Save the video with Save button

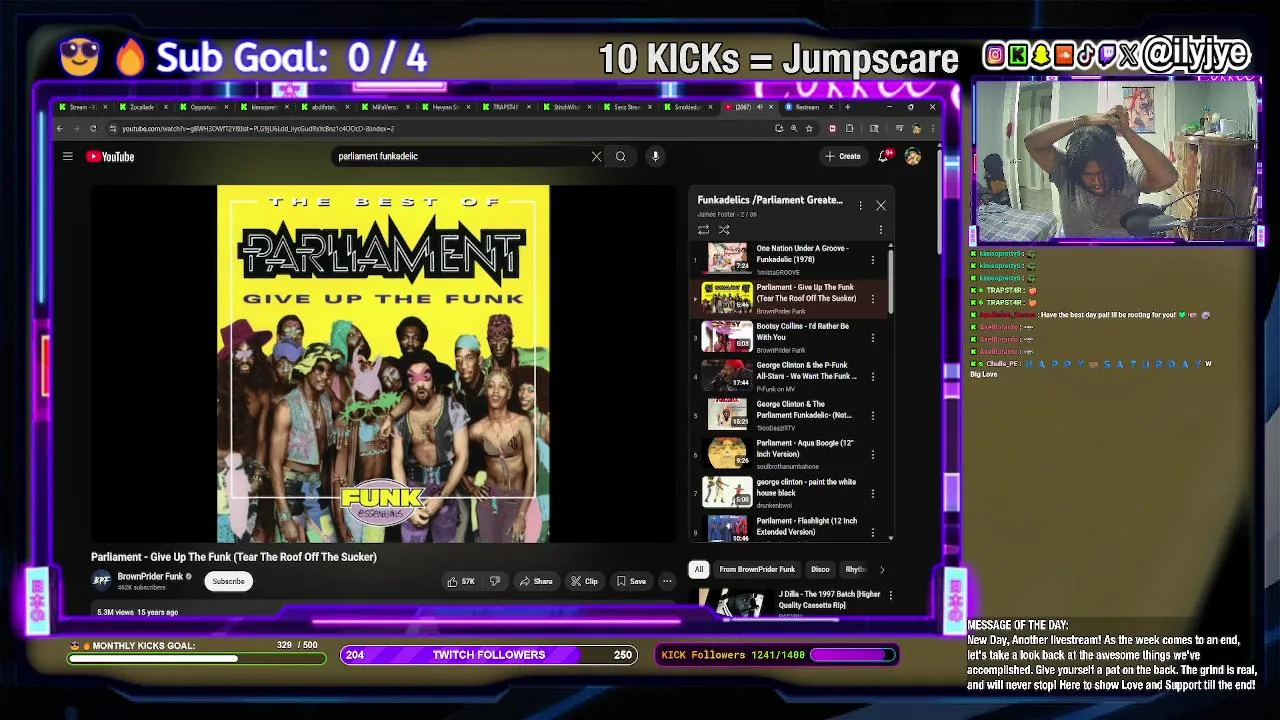[631, 581]
